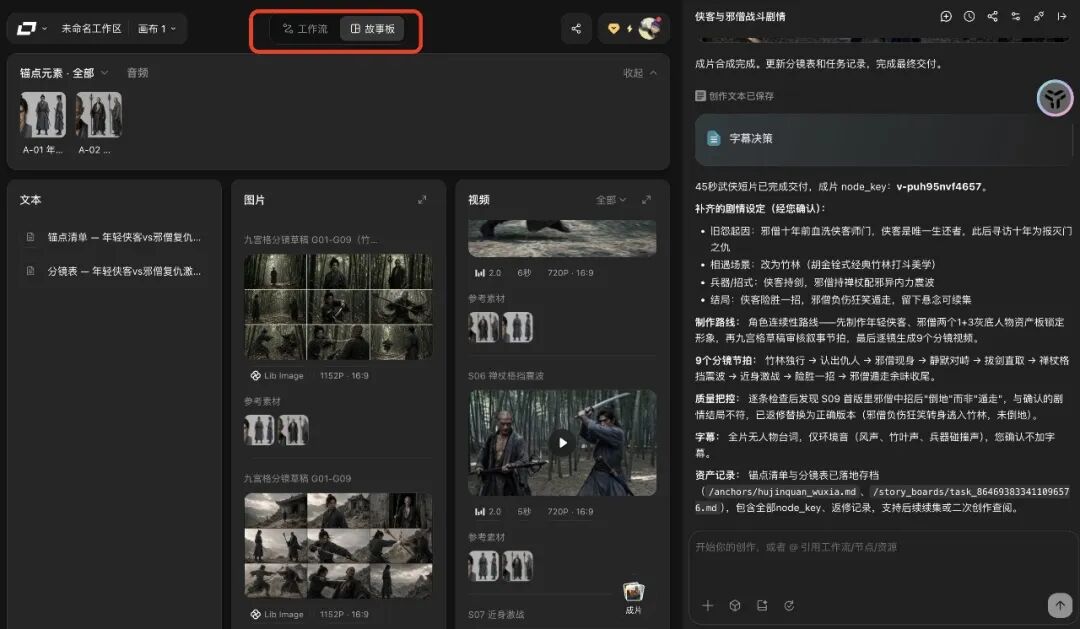Viewport: 1080px width, 629px height.
Task: Open the user avatar profile
Action: point(650,28)
